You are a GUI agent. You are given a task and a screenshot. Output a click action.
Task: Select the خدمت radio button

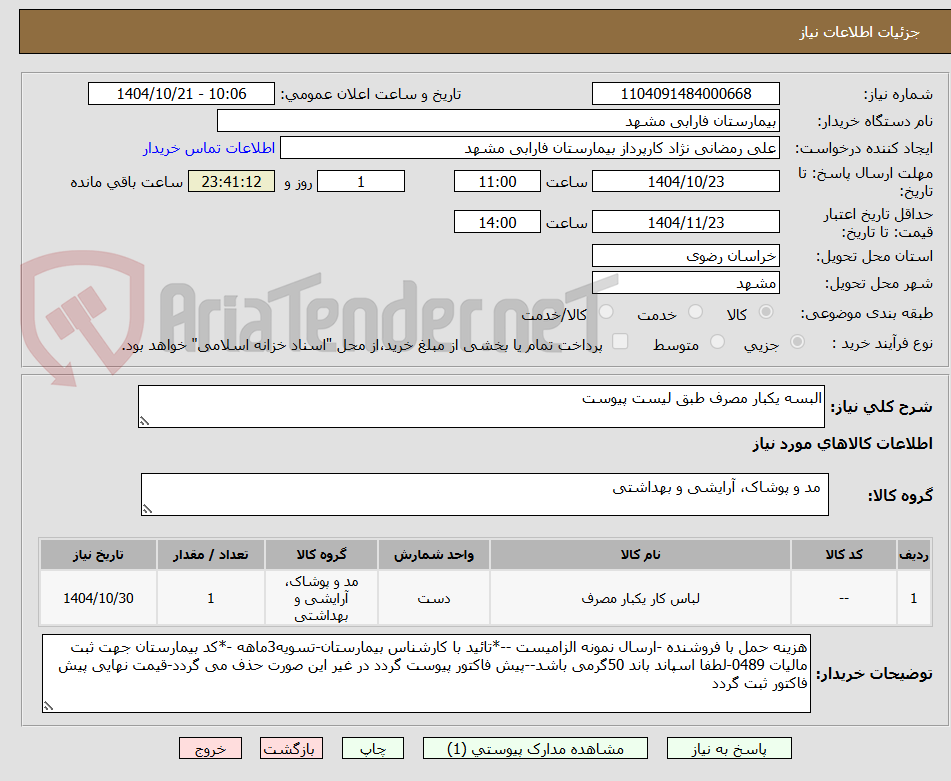click(695, 312)
